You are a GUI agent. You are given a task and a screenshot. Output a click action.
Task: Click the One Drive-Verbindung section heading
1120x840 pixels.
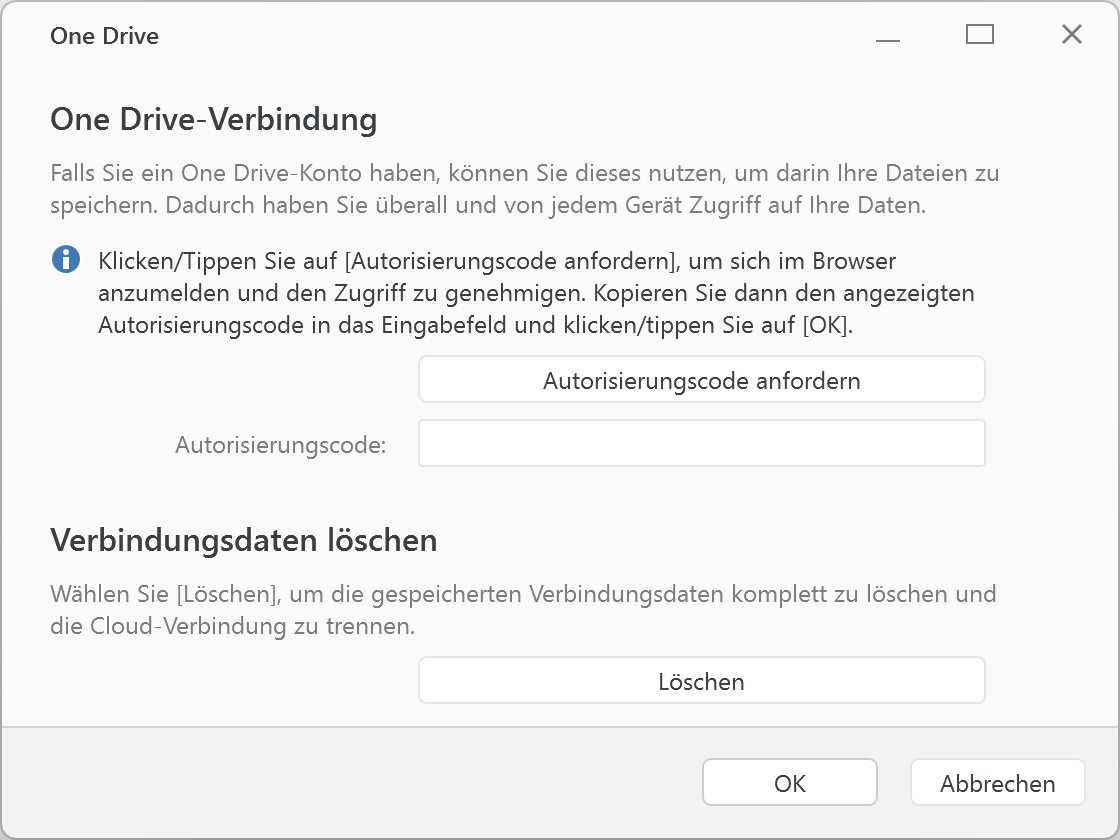[x=213, y=119]
